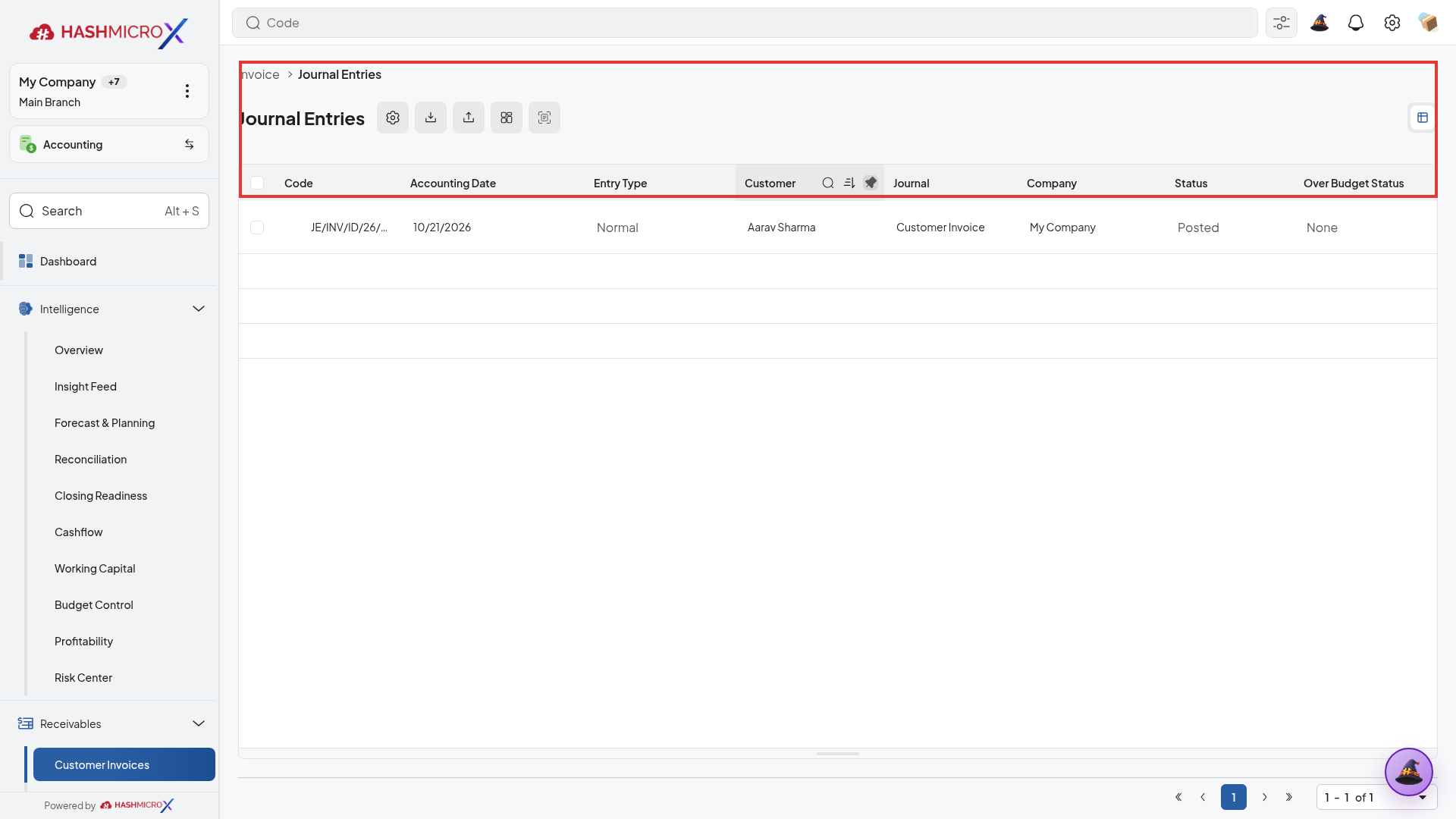Open Cashflow page
1456x819 pixels.
pos(79,532)
